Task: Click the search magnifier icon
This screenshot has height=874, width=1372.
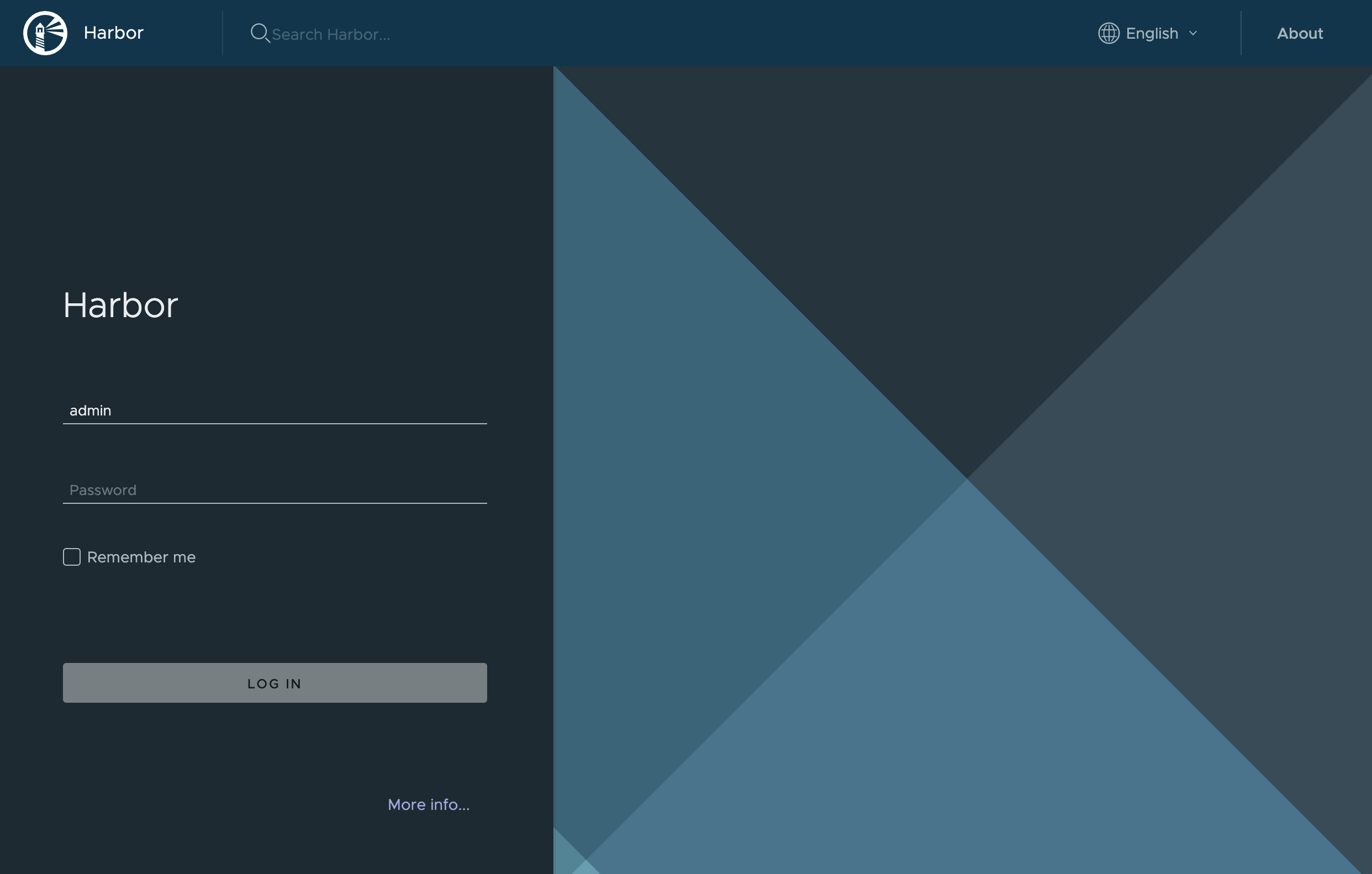Action: [260, 33]
